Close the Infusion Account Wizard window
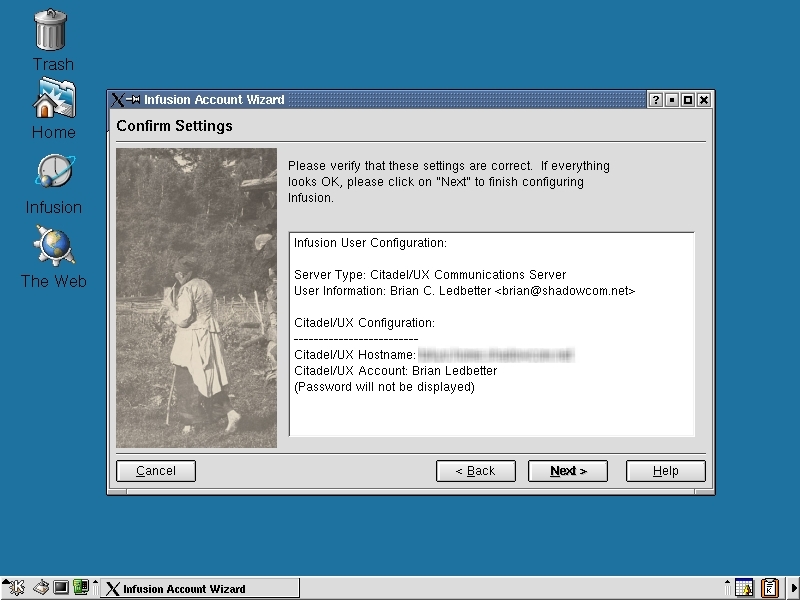The width and height of the screenshot is (800, 600). click(704, 100)
